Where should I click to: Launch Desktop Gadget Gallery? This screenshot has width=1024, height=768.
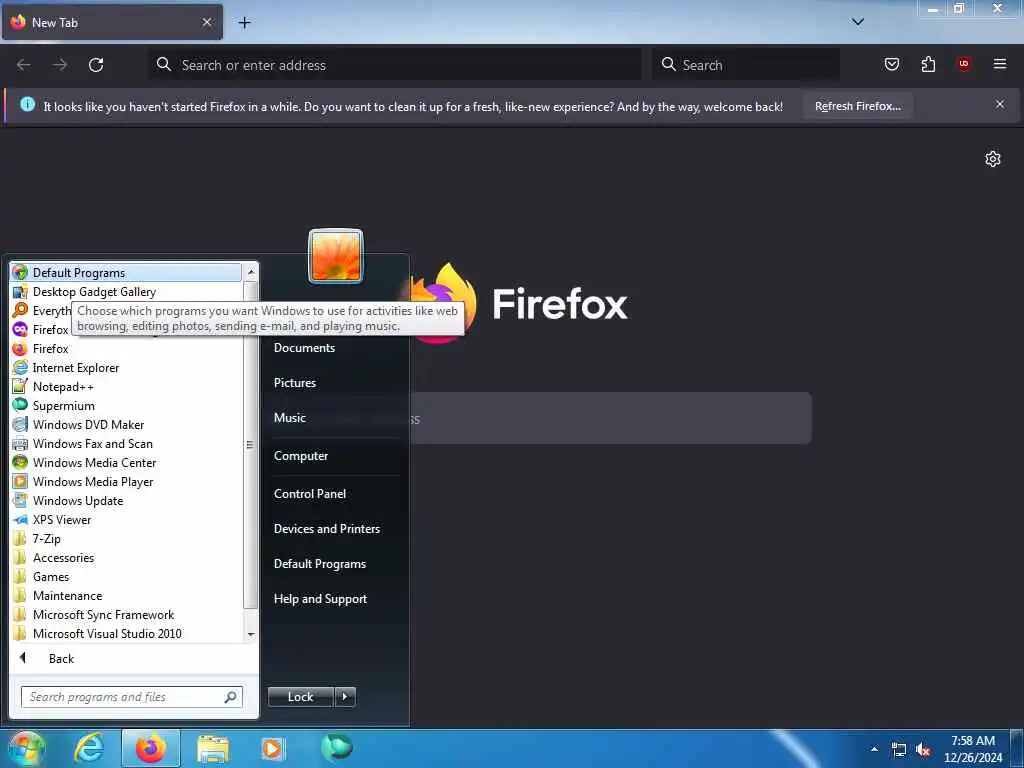[x=126, y=292]
